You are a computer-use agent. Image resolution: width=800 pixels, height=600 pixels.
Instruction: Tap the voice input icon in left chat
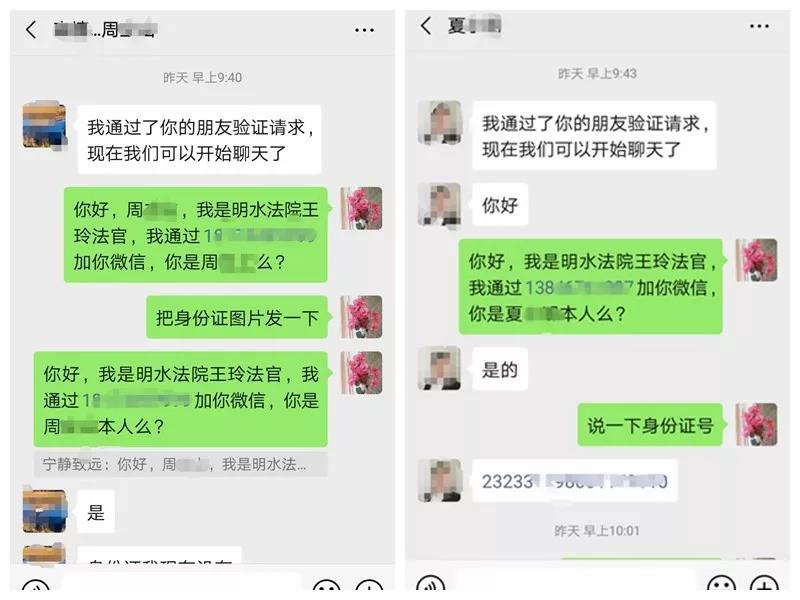pyautogui.click(x=36, y=586)
